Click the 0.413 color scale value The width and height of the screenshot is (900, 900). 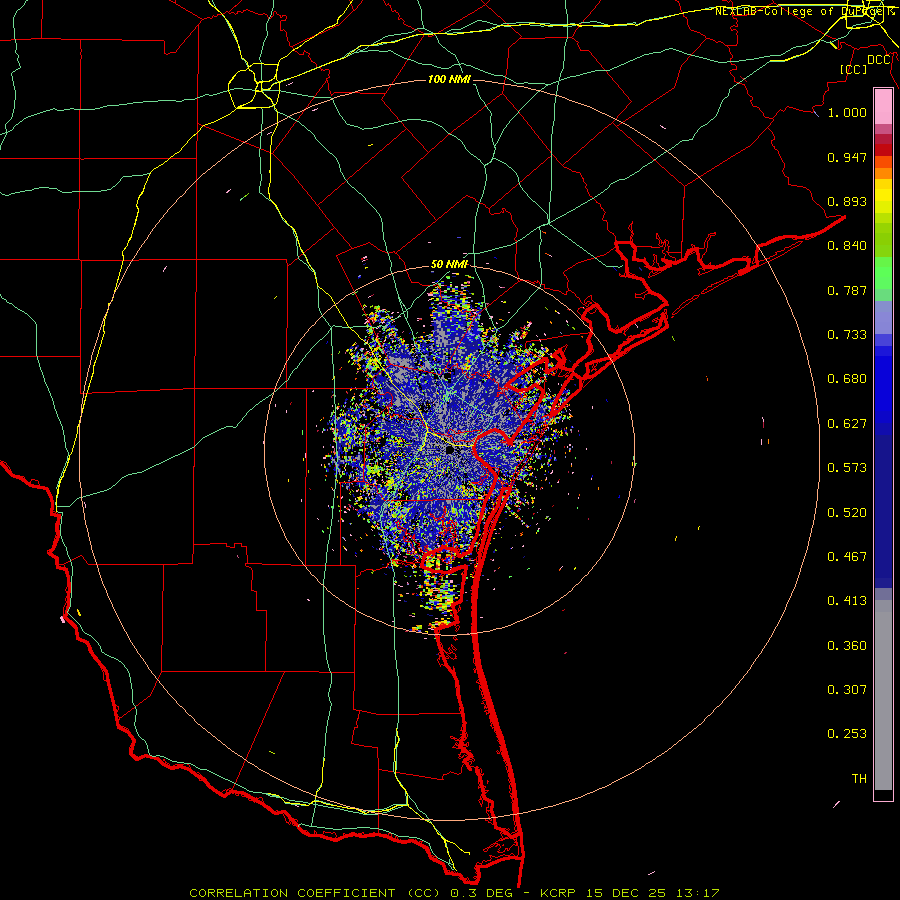coord(847,601)
